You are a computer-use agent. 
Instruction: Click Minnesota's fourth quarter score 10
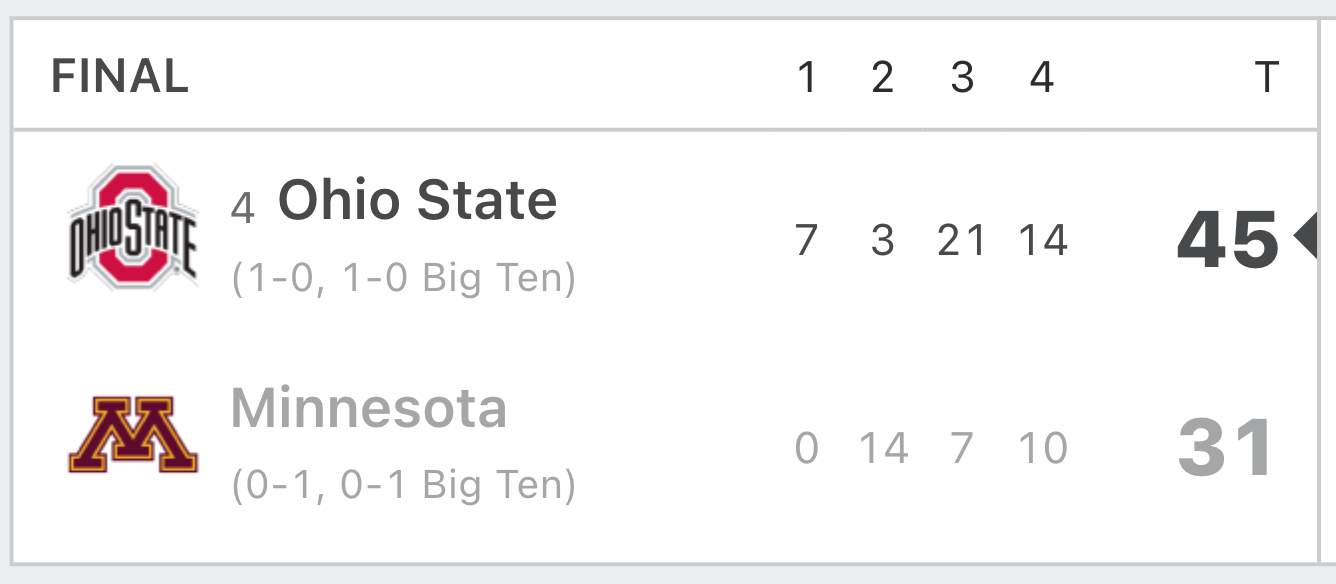1043,448
